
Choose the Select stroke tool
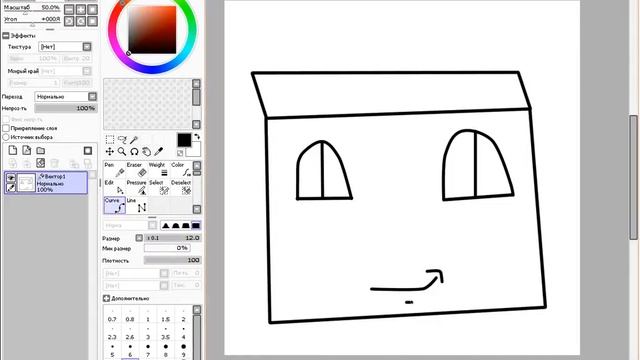158,187
